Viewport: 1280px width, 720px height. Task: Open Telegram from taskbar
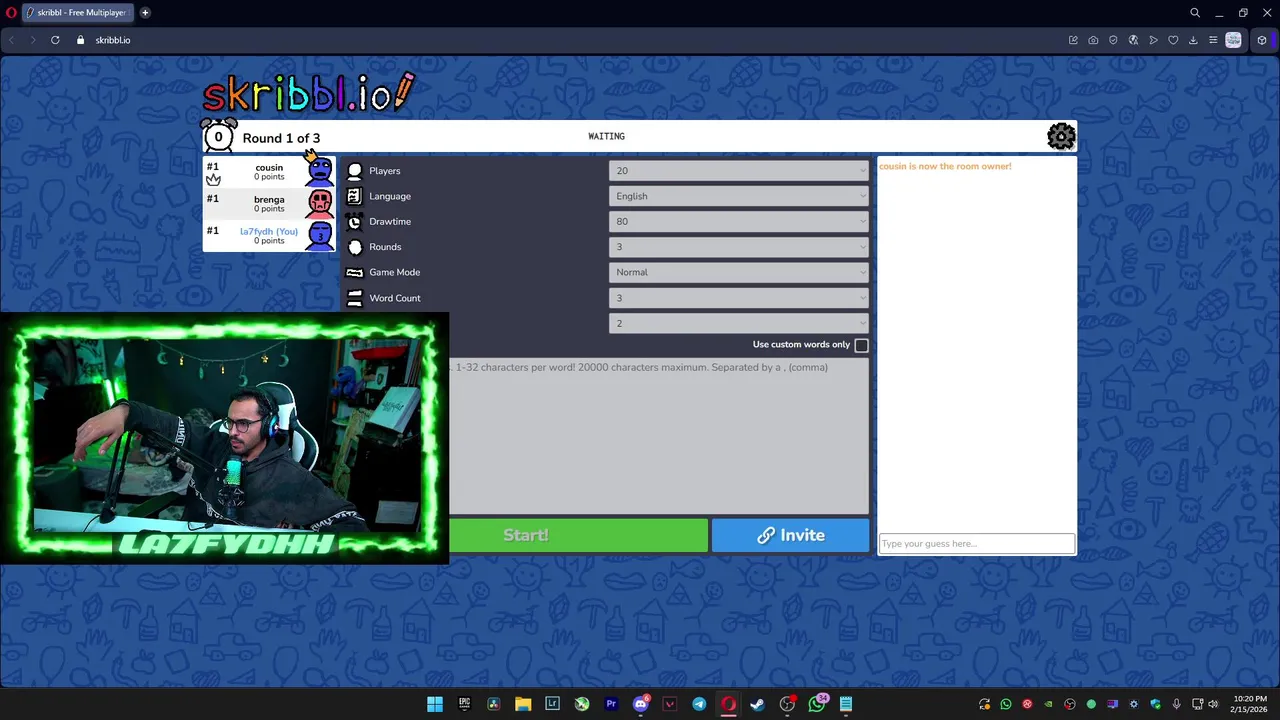(699, 704)
